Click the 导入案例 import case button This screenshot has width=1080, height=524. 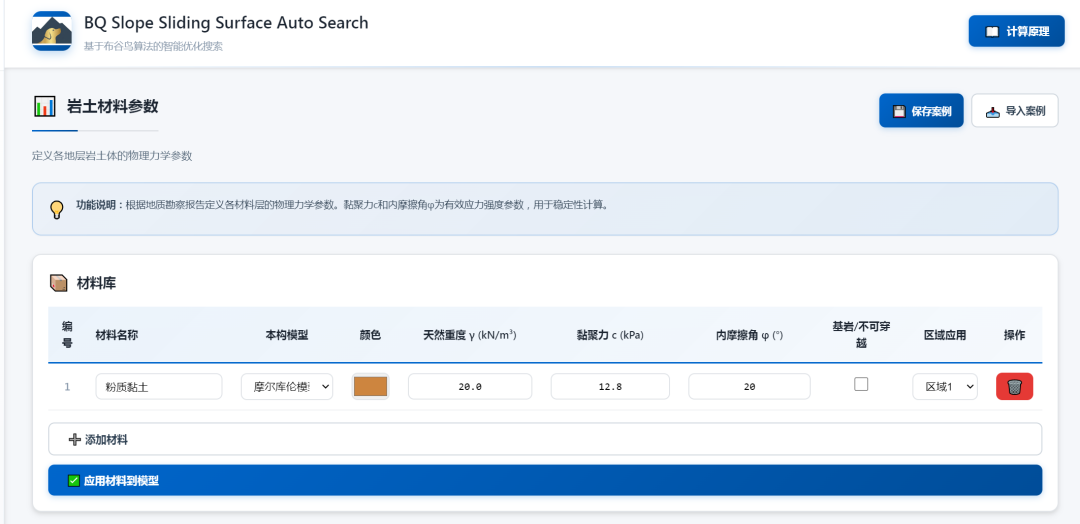[x=1015, y=111]
